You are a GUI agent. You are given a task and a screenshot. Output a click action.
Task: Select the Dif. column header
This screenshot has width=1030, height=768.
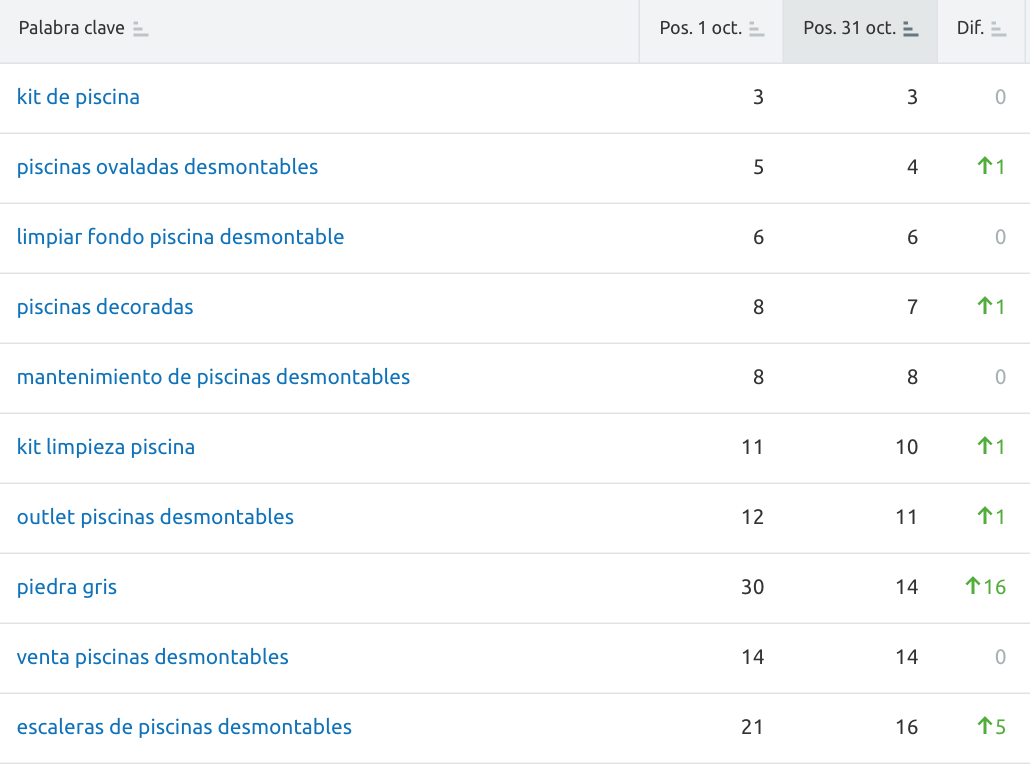pyautogui.click(x=981, y=32)
